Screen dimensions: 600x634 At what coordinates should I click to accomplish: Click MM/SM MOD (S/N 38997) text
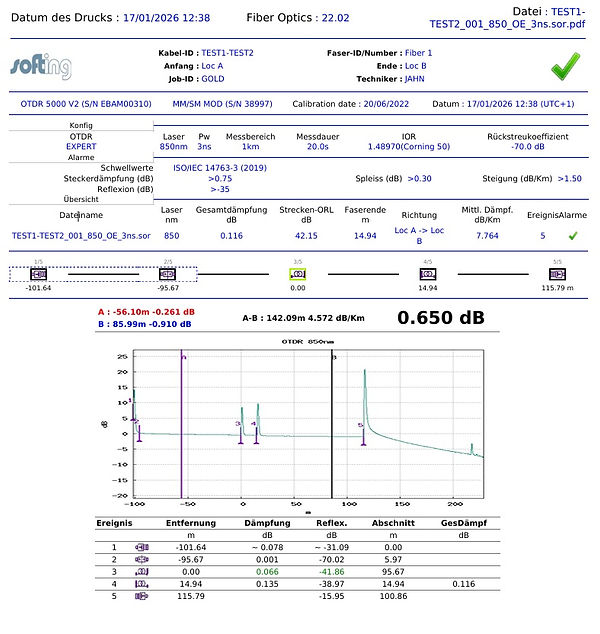click(x=222, y=104)
